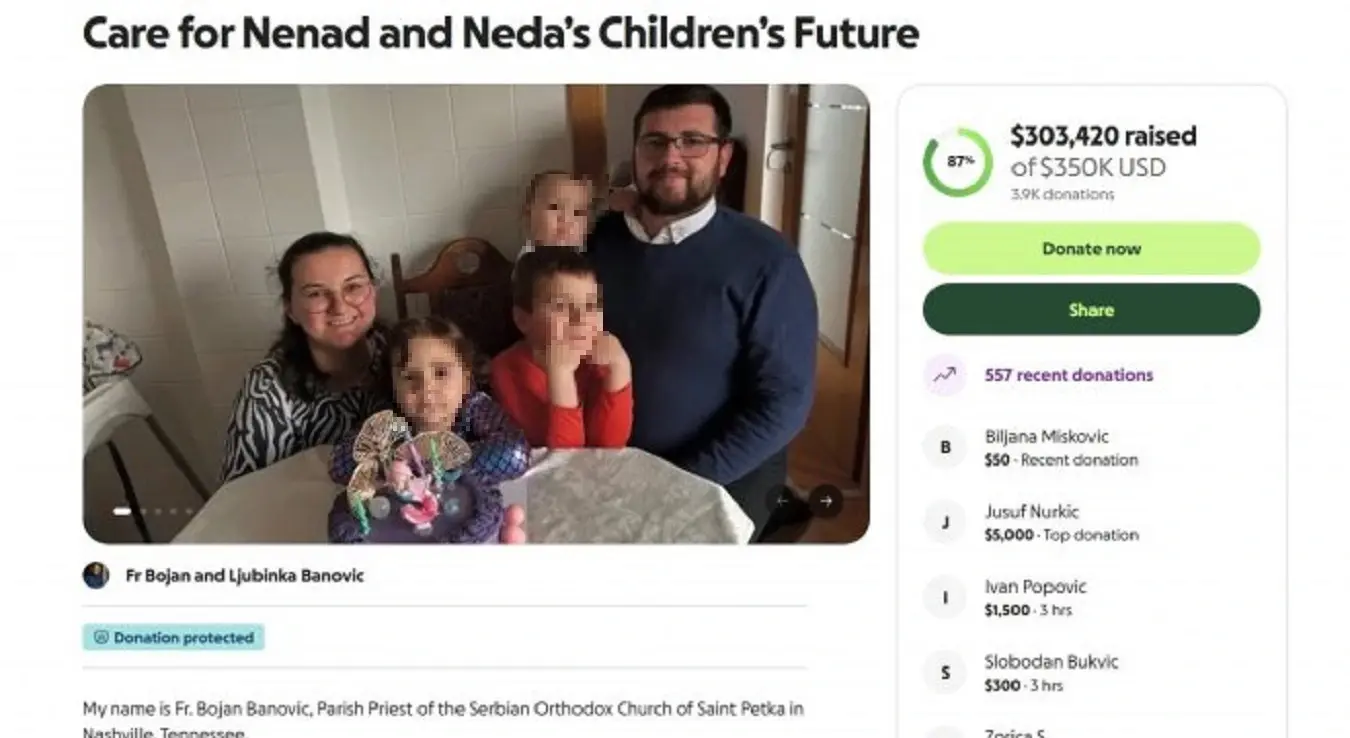This screenshot has height=738, width=1350.
Task: Click the $303,420 raised amount
Action: coord(1102,136)
